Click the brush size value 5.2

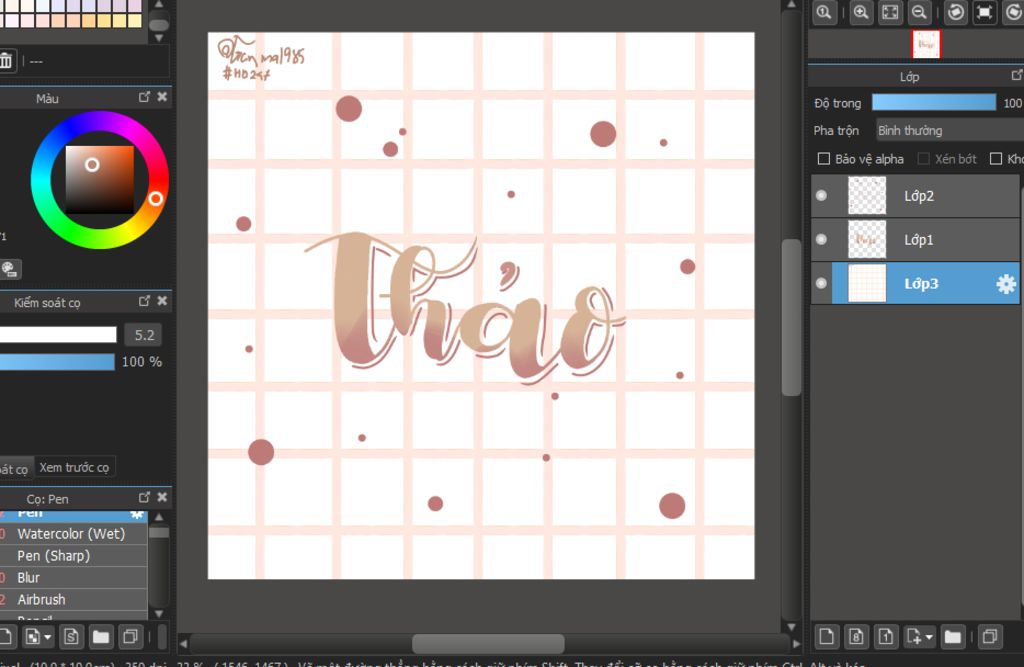(144, 335)
